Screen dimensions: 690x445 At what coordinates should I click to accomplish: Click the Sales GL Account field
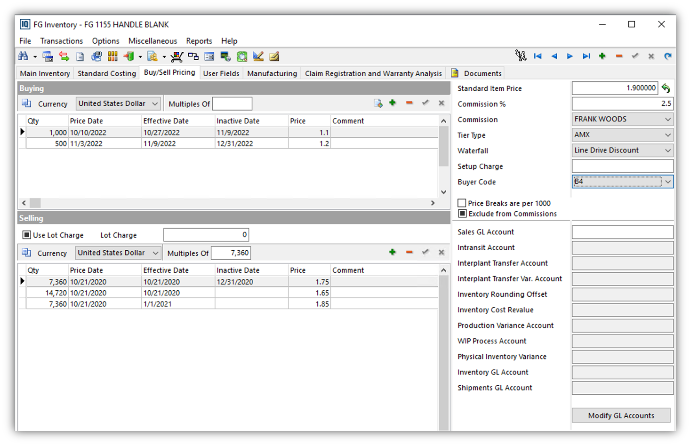(621, 232)
